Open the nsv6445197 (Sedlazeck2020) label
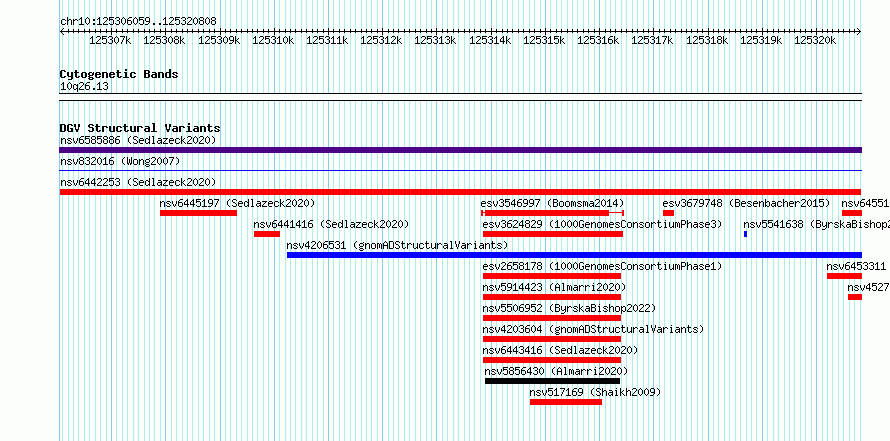Screen dimensions: 890x441 (x=237, y=203)
